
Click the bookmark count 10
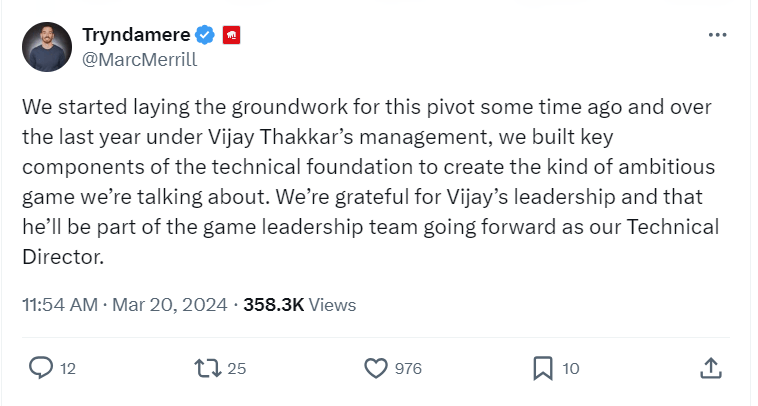click(x=571, y=369)
